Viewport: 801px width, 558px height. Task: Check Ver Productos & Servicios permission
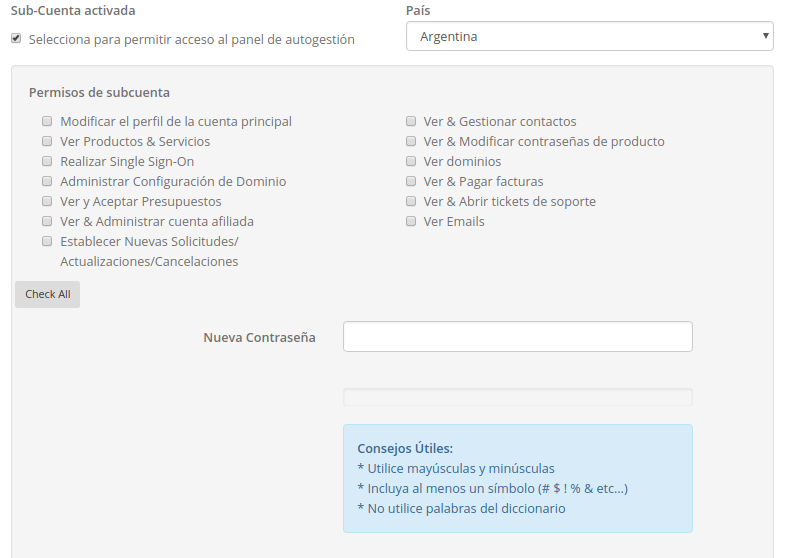(x=47, y=141)
